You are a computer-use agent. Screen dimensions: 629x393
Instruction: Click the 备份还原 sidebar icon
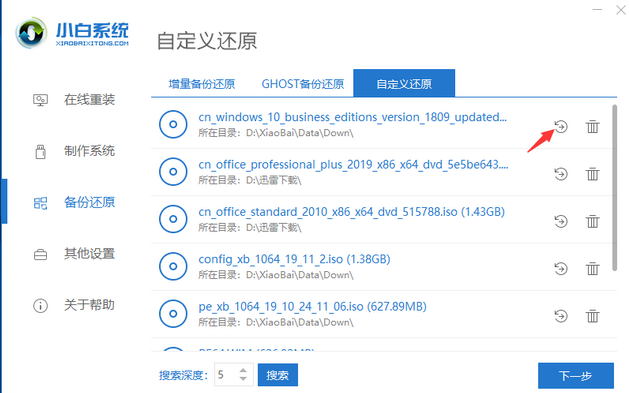pyautogui.click(x=40, y=203)
